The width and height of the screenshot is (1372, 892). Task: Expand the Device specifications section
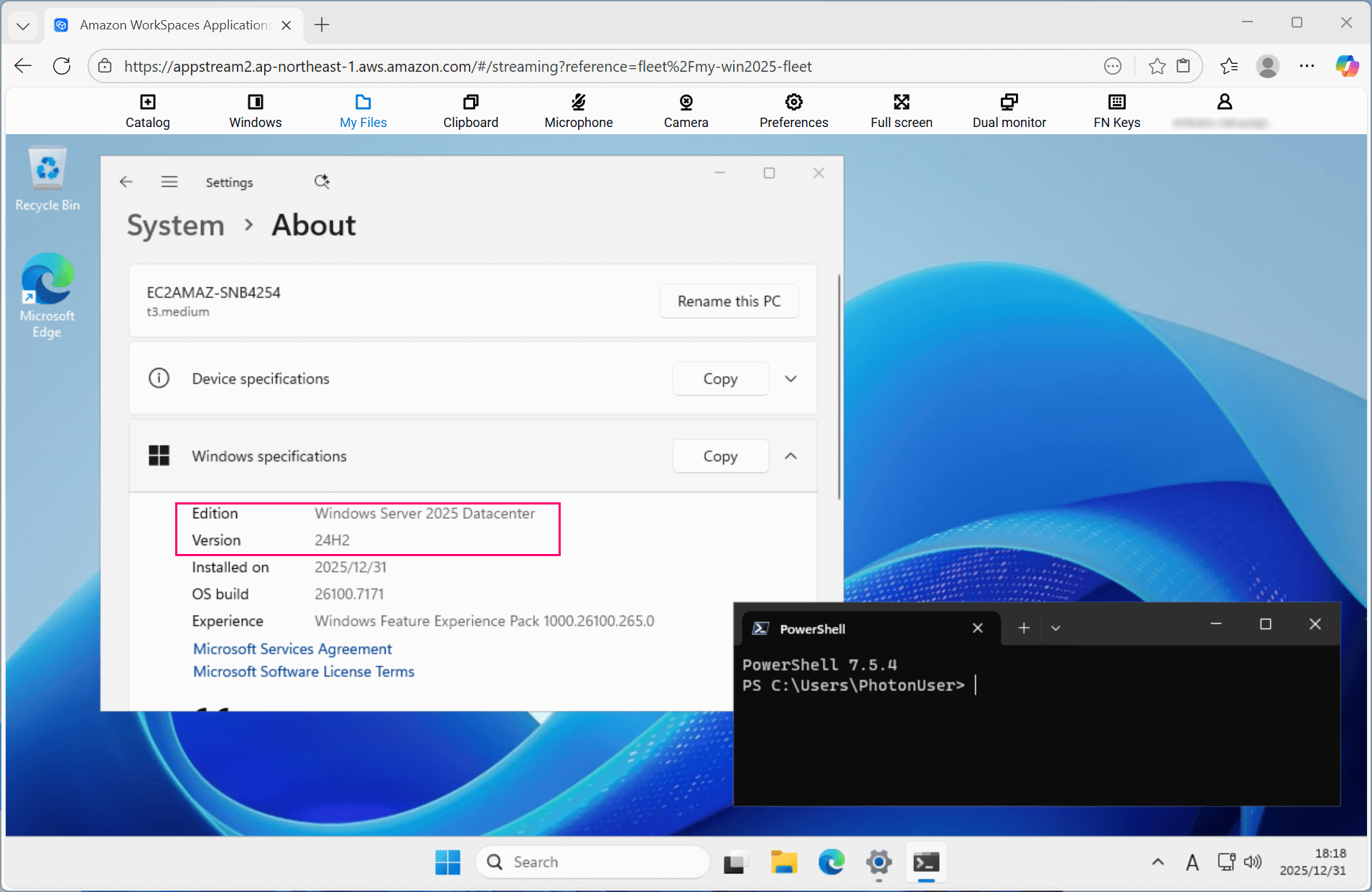click(x=790, y=378)
